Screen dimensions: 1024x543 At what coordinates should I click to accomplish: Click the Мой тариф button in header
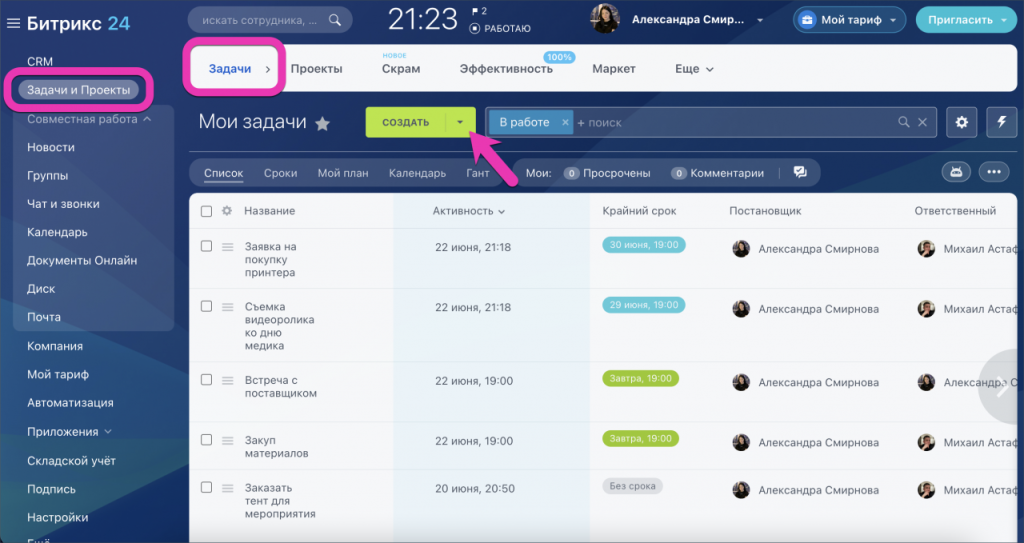[849, 19]
